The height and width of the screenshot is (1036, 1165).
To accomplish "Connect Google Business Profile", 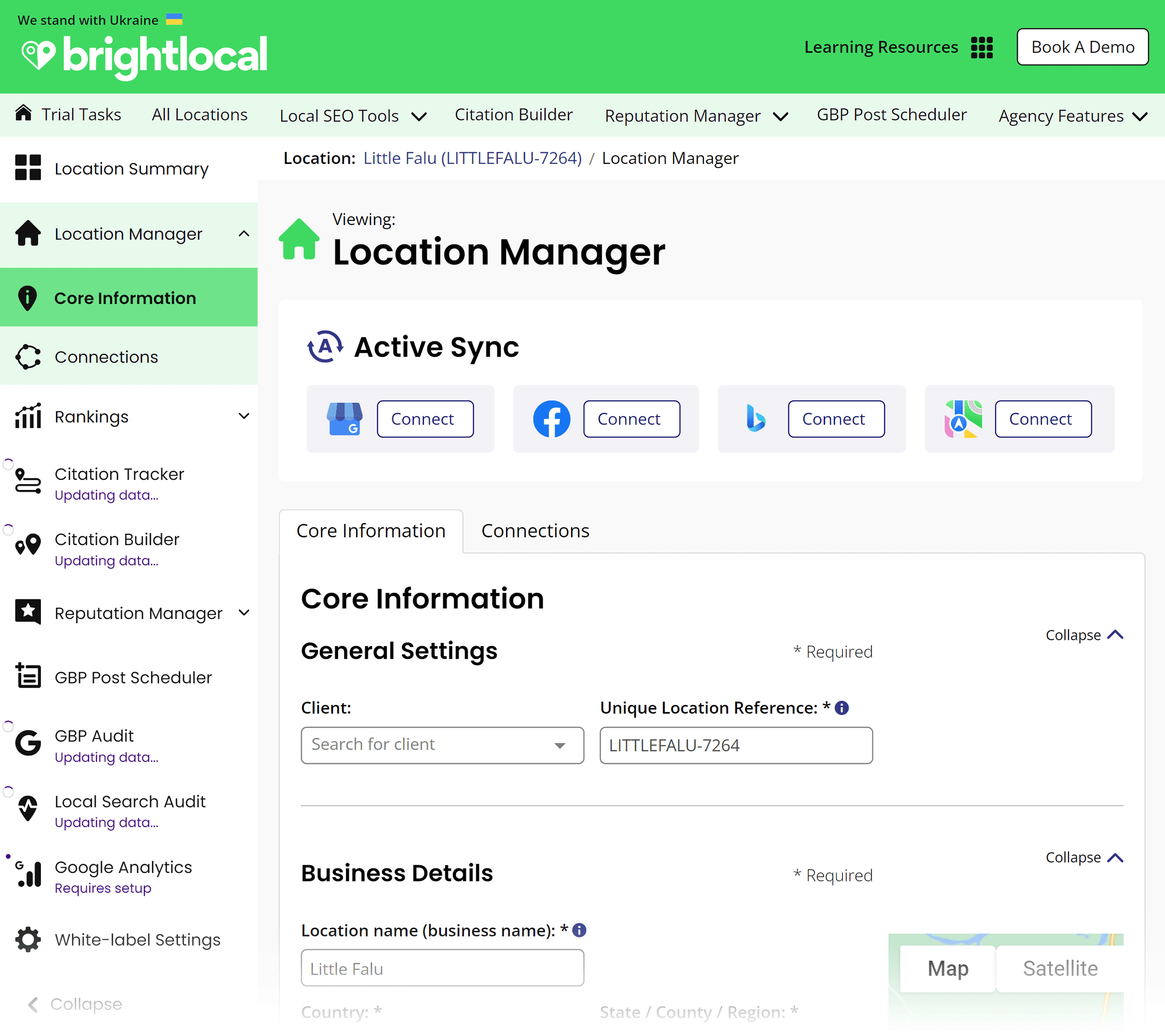I will (x=425, y=419).
